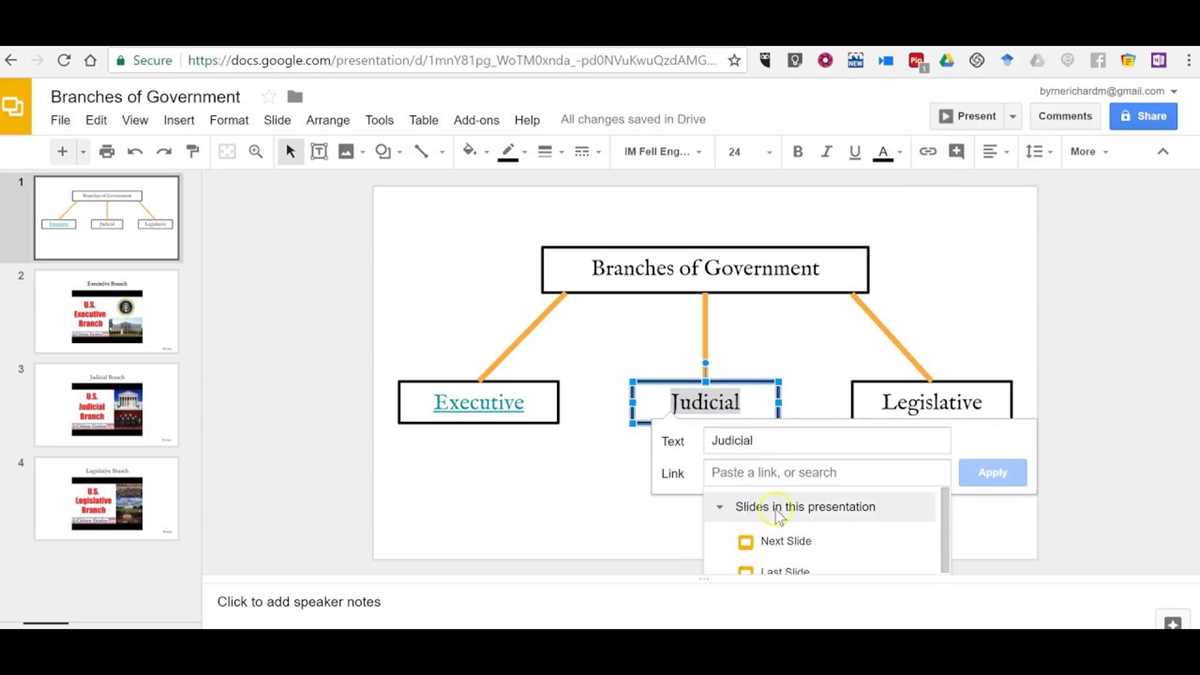The image size is (1200, 675).
Task: Click the Paste a link or search field
Action: pos(827,473)
